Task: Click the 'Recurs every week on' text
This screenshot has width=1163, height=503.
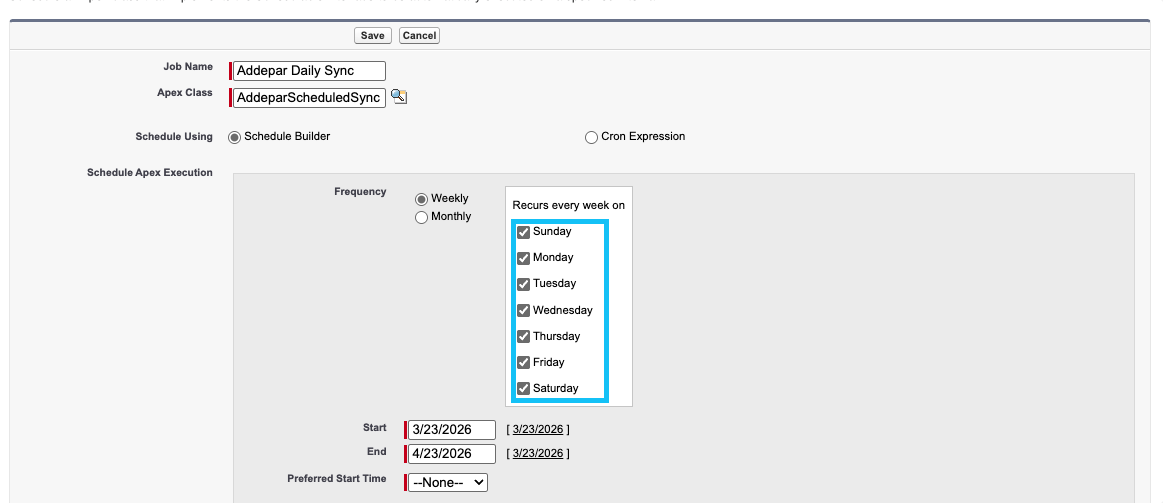Action: coord(568,206)
